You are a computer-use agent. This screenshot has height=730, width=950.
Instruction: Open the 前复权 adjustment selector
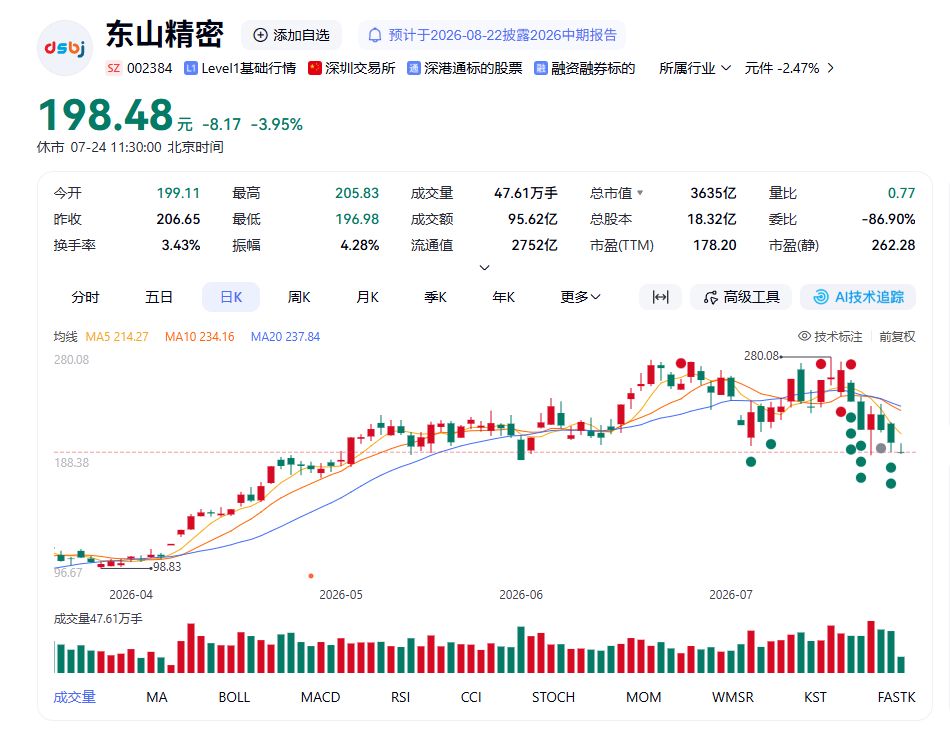pyautogui.click(x=897, y=336)
